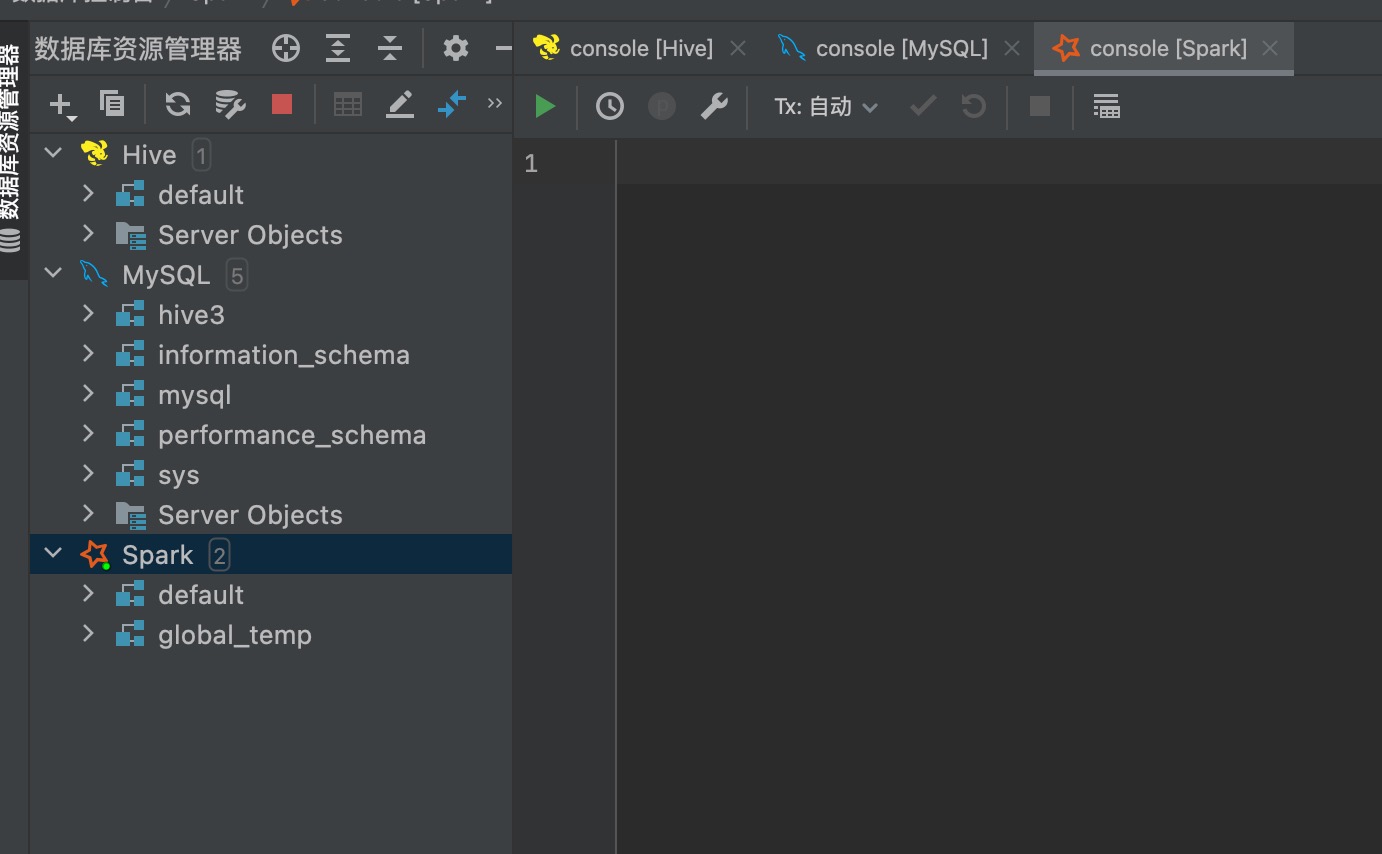Expand the information_schema node
This screenshot has width=1382, height=854.
click(88, 353)
